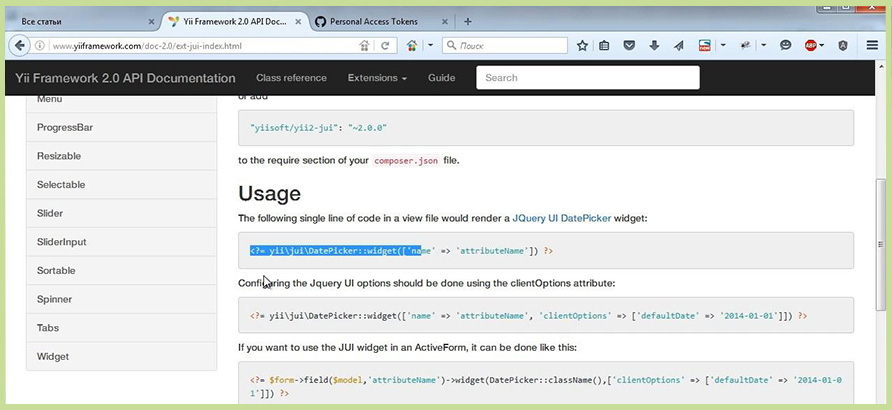Select Slider in sidebar

click(x=121, y=213)
